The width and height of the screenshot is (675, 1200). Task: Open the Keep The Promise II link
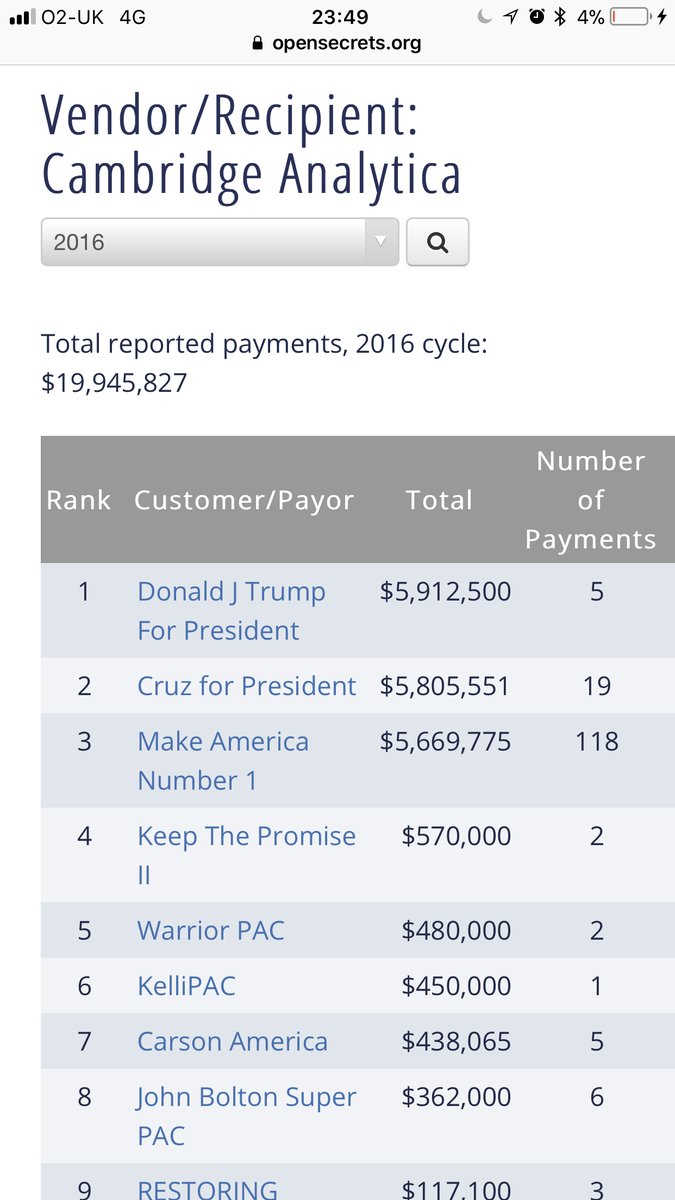pyautogui.click(x=246, y=855)
